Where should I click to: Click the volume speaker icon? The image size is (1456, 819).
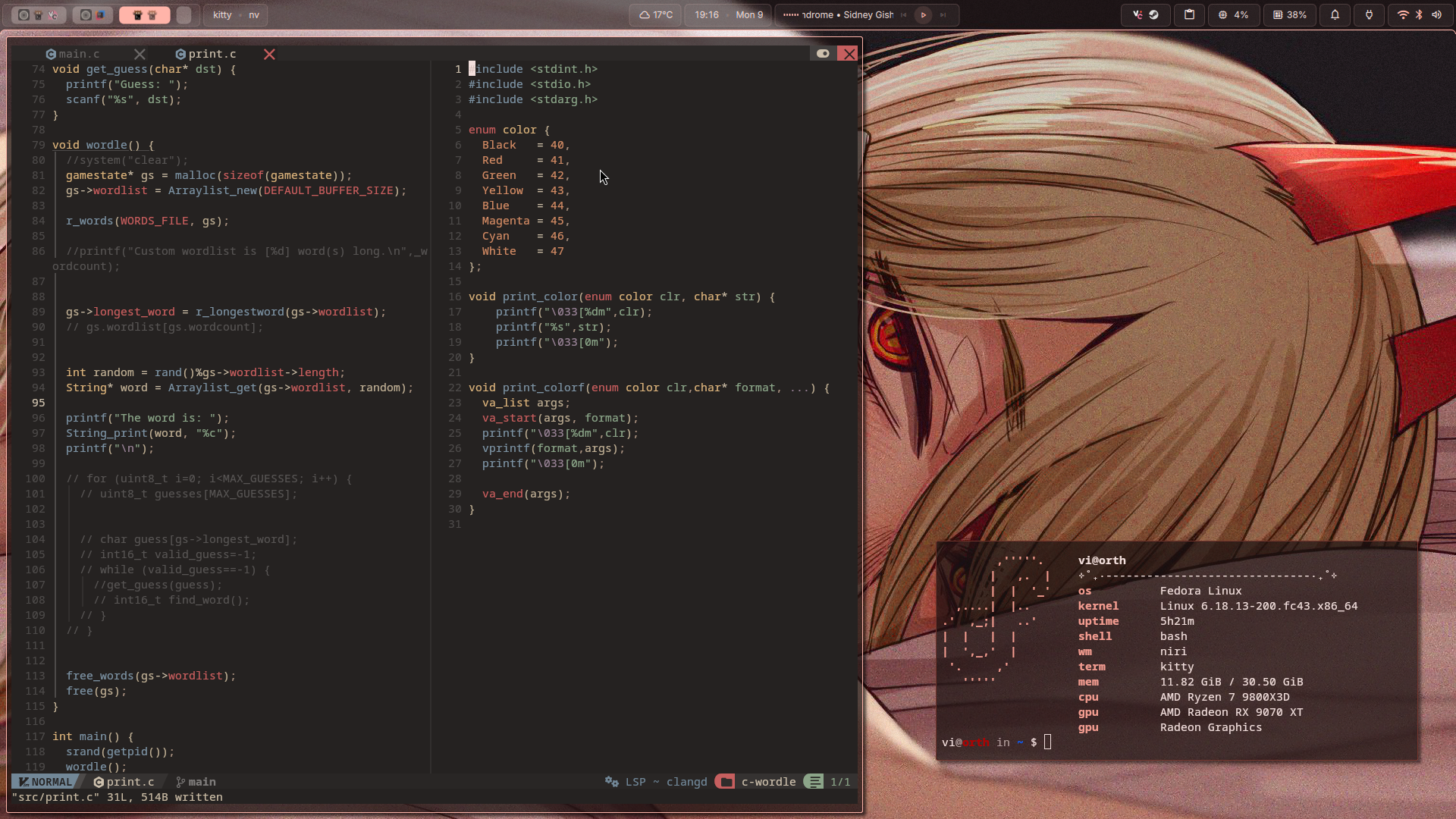(x=1436, y=14)
